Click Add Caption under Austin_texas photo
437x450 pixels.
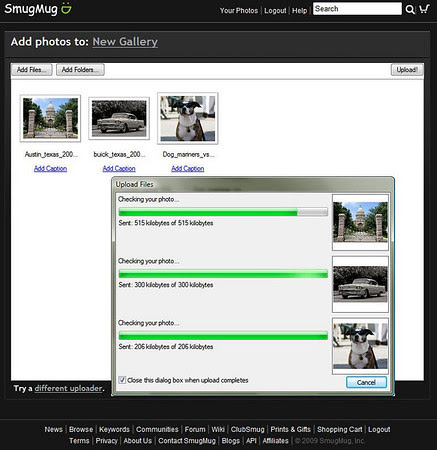tap(50, 169)
